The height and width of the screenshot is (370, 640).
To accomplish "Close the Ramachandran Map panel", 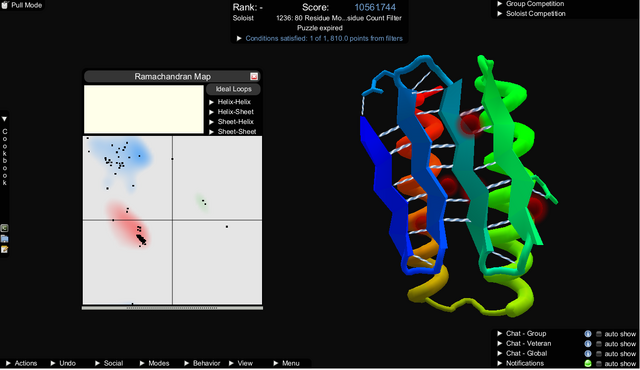I will 254,76.
